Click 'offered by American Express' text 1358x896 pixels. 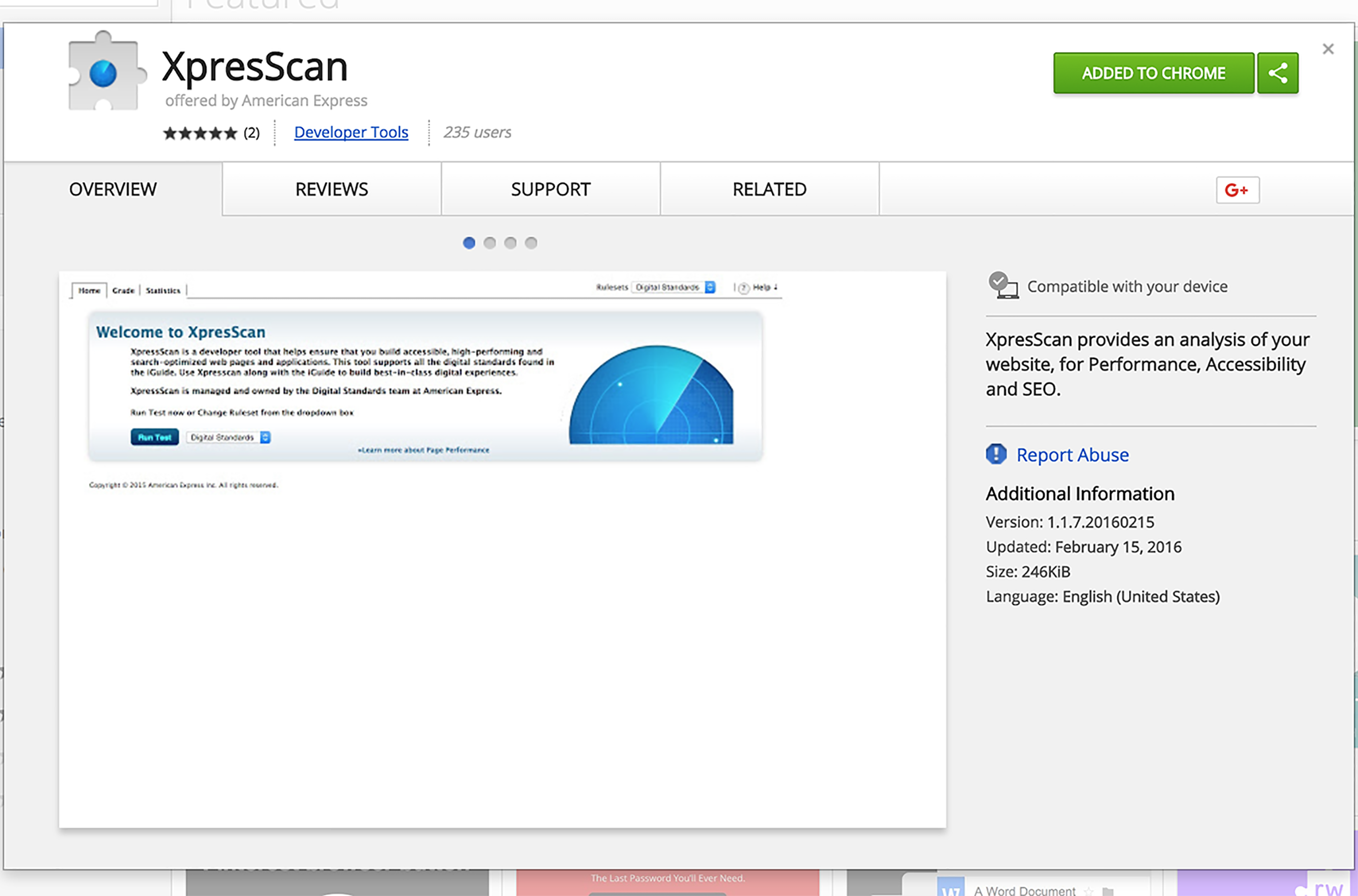[266, 100]
